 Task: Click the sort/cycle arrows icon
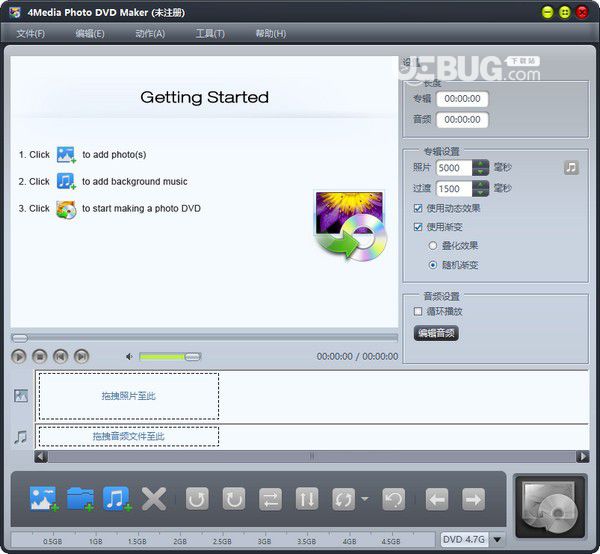pyautogui.click(x=343, y=499)
